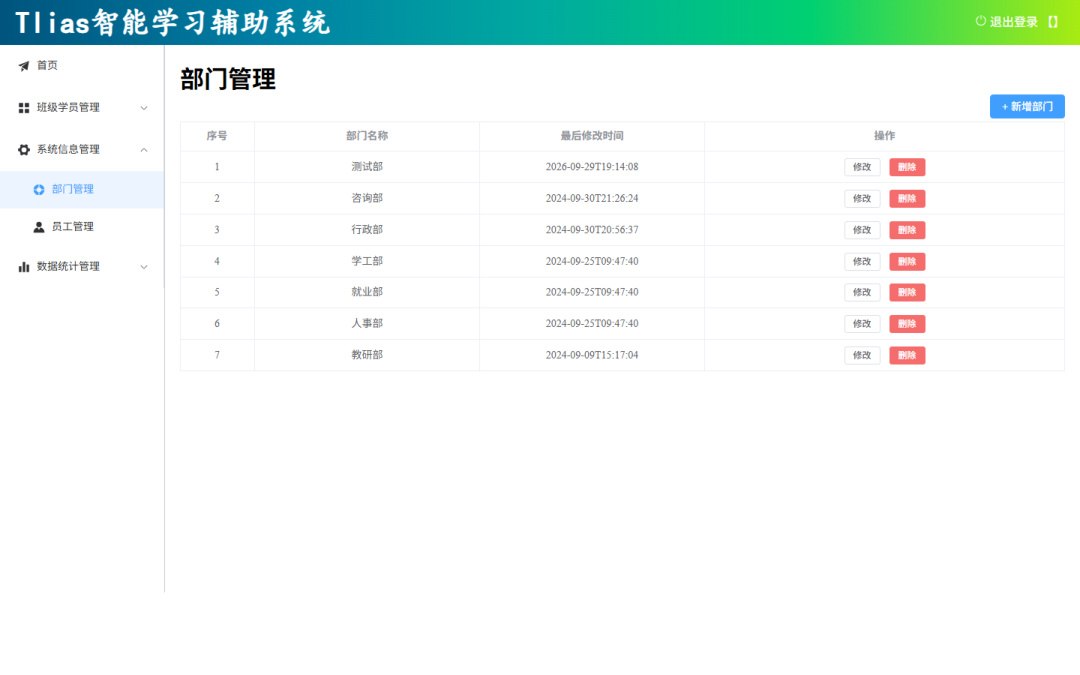
Task: Select the 就业部 name cell
Action: pos(367,292)
